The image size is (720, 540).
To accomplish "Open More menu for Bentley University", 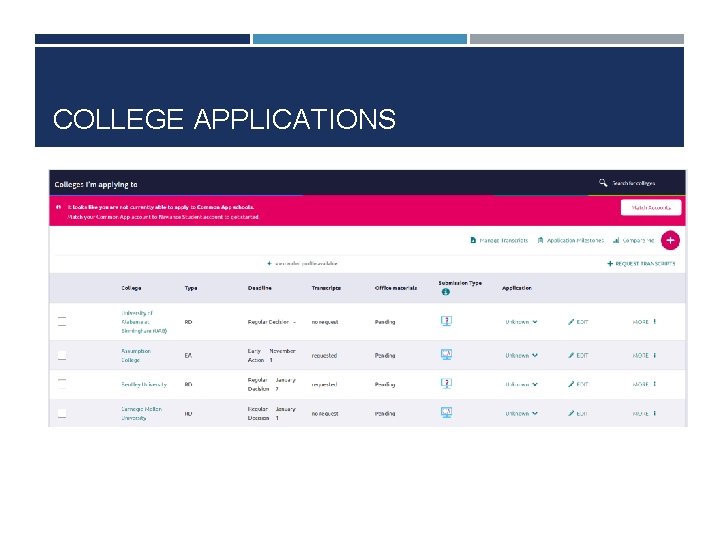I will tap(644, 384).
